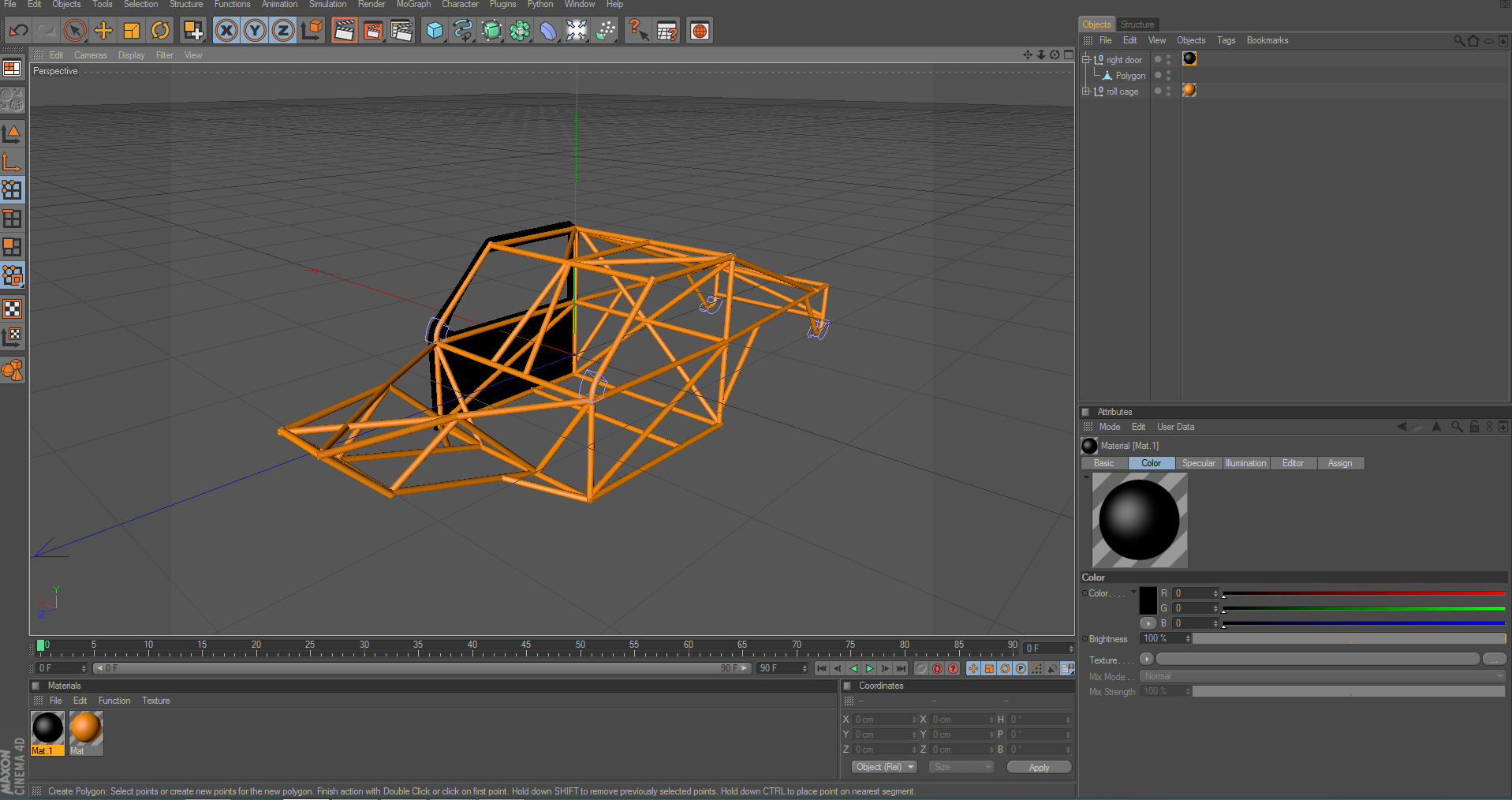Select the orange Mat material thumbnail
Screen dimensions: 1512x800
tap(86, 728)
